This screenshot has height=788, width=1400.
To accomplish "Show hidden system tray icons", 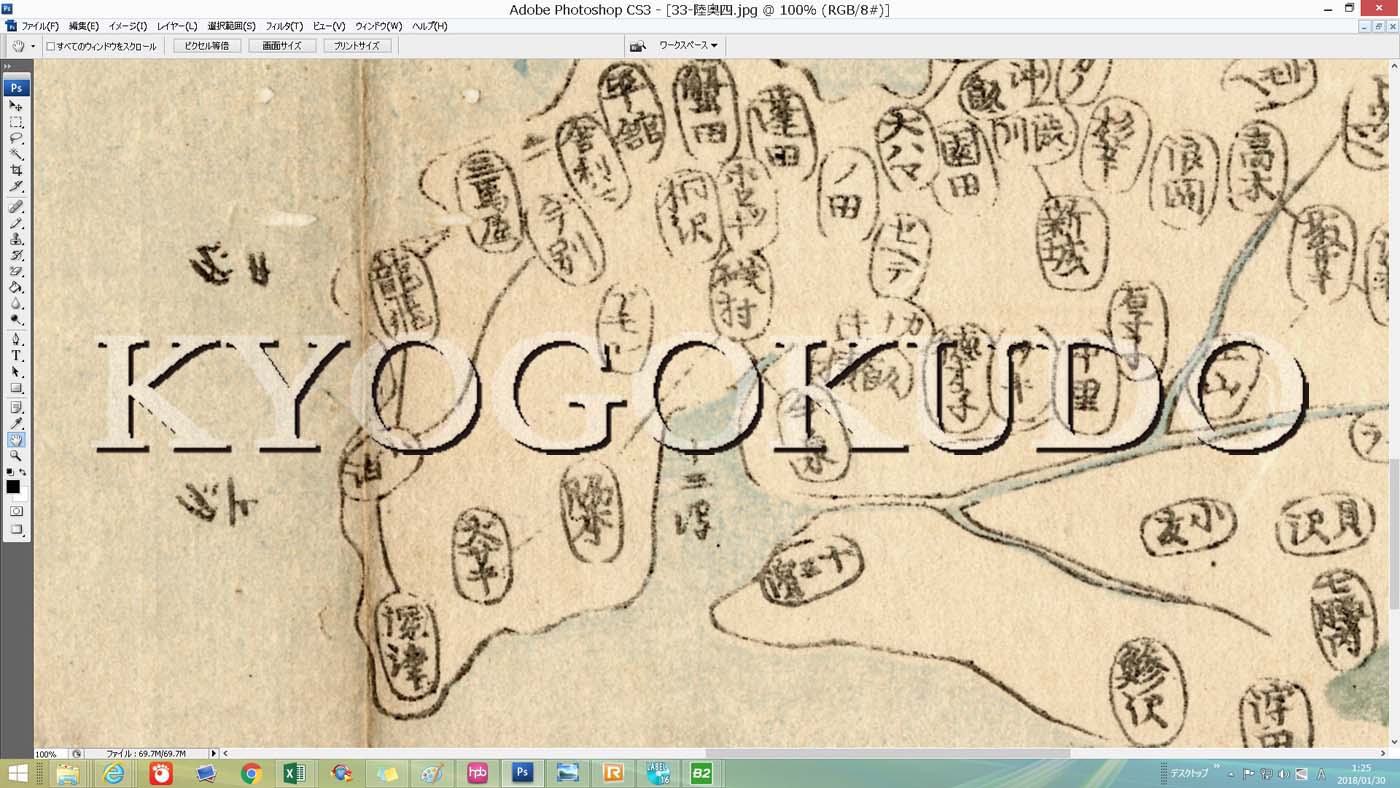I will (1231, 774).
